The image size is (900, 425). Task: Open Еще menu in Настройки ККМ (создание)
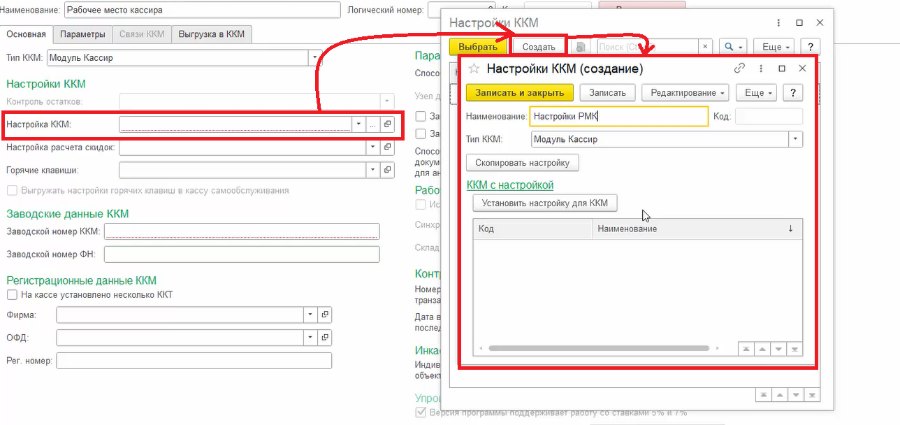click(757, 92)
